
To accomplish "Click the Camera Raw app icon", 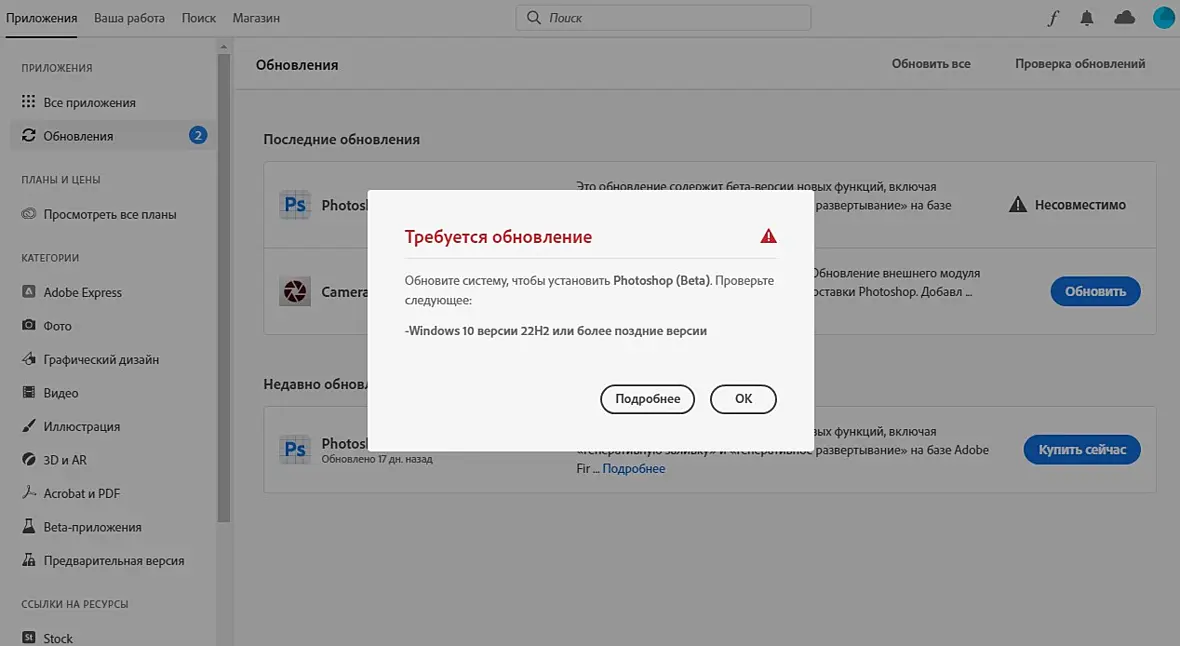I will (295, 291).
